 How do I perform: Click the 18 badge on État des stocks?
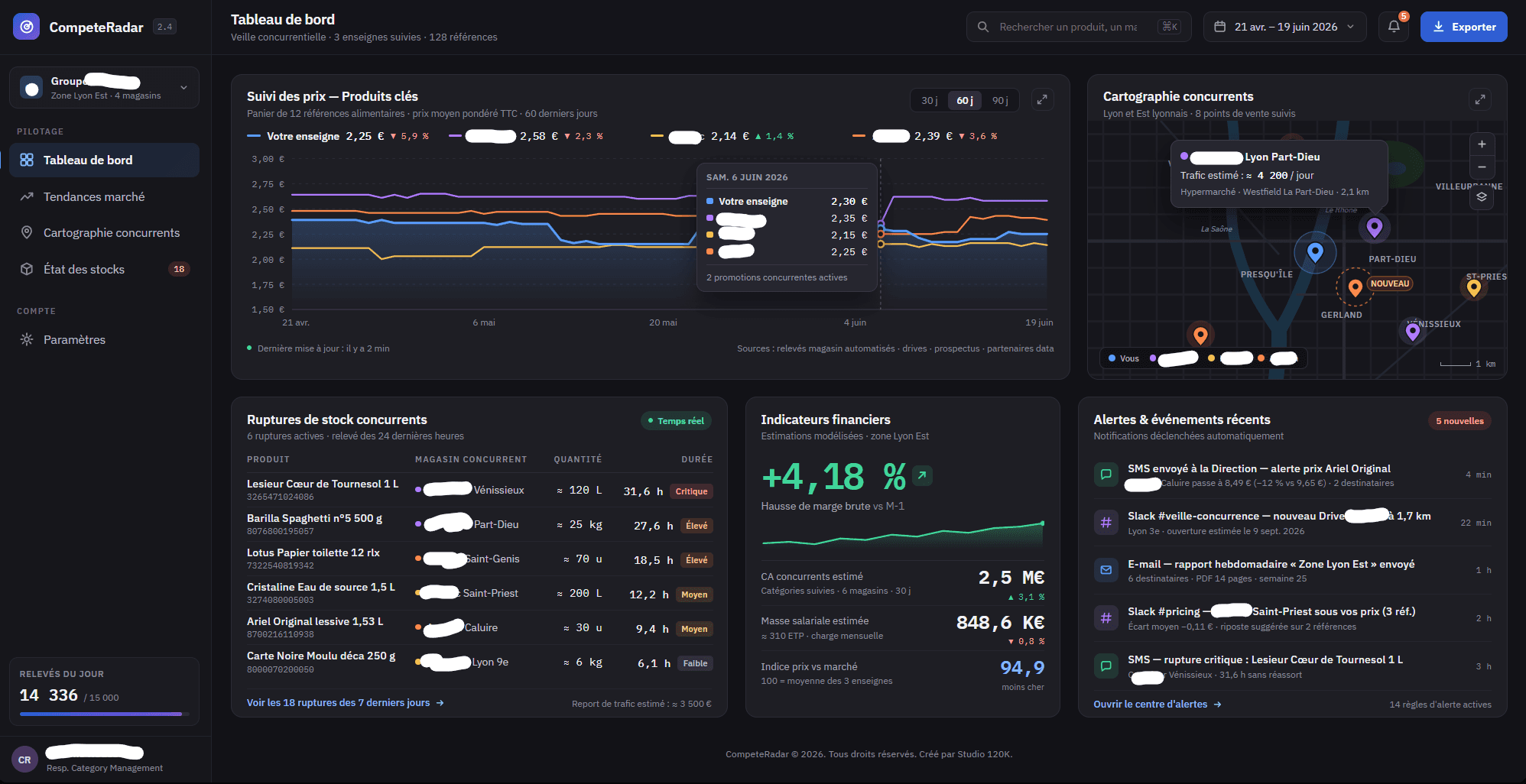point(179,269)
